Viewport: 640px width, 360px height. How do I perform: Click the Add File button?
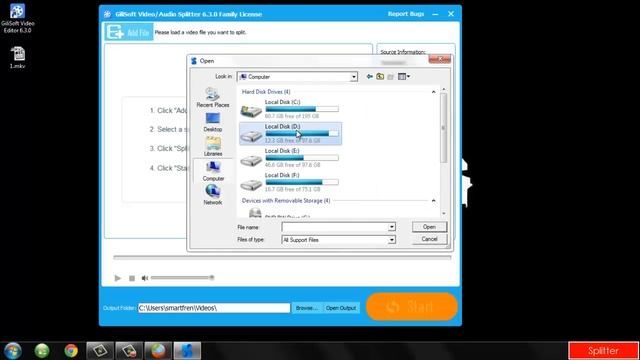[129, 32]
